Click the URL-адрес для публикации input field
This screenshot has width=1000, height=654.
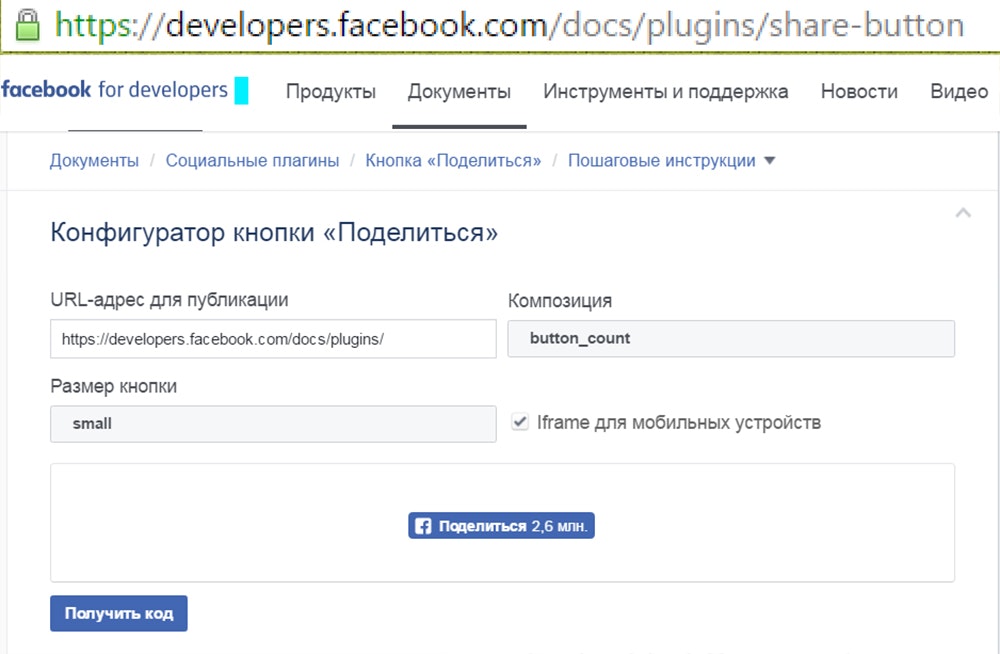coord(272,338)
